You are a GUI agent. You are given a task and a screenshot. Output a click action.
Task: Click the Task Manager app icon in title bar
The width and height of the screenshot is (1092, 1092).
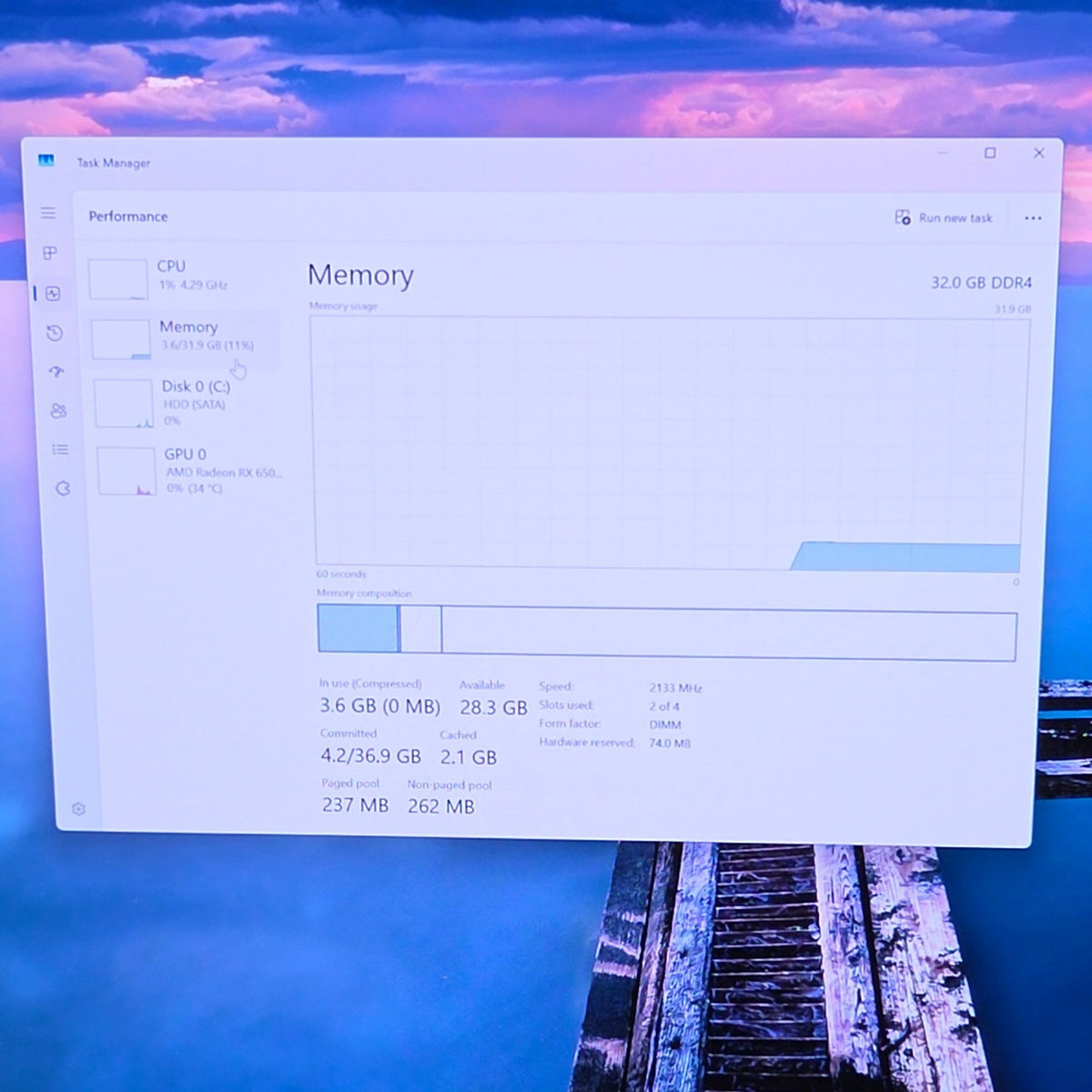click(46, 161)
